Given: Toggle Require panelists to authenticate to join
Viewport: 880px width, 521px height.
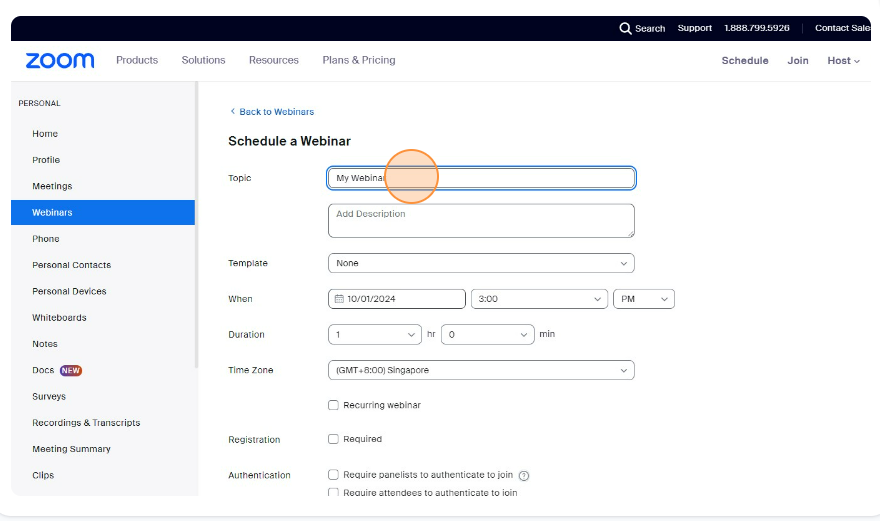Looking at the screenshot, I should coord(334,475).
